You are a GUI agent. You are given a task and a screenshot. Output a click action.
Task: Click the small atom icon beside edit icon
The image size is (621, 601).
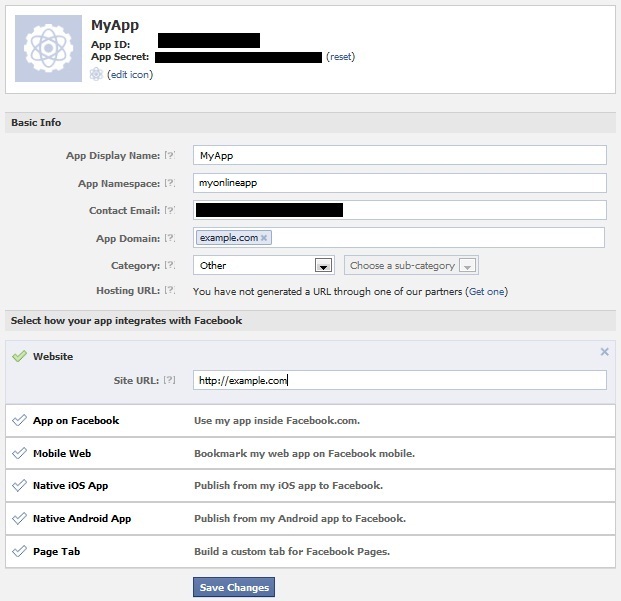point(96,74)
